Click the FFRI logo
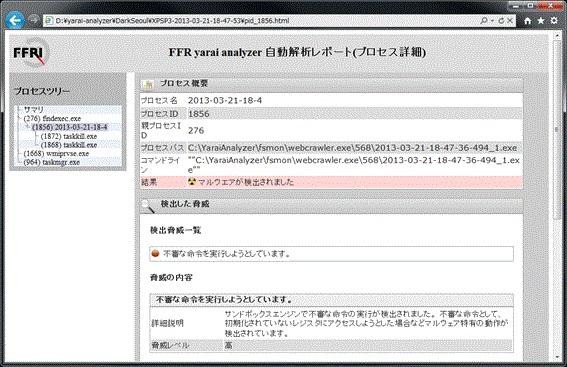Image resolution: width=567 pixels, height=367 pixels. [30, 53]
